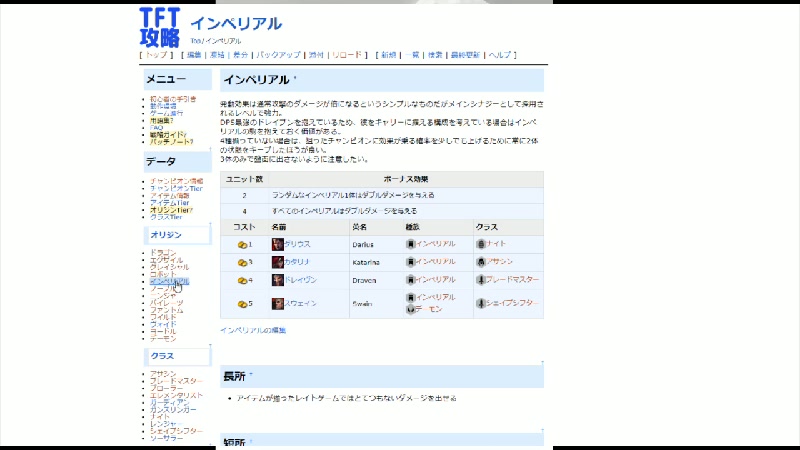Click the Assassin class icon in Katarina's row
The width and height of the screenshot is (800, 450).
(x=481, y=262)
